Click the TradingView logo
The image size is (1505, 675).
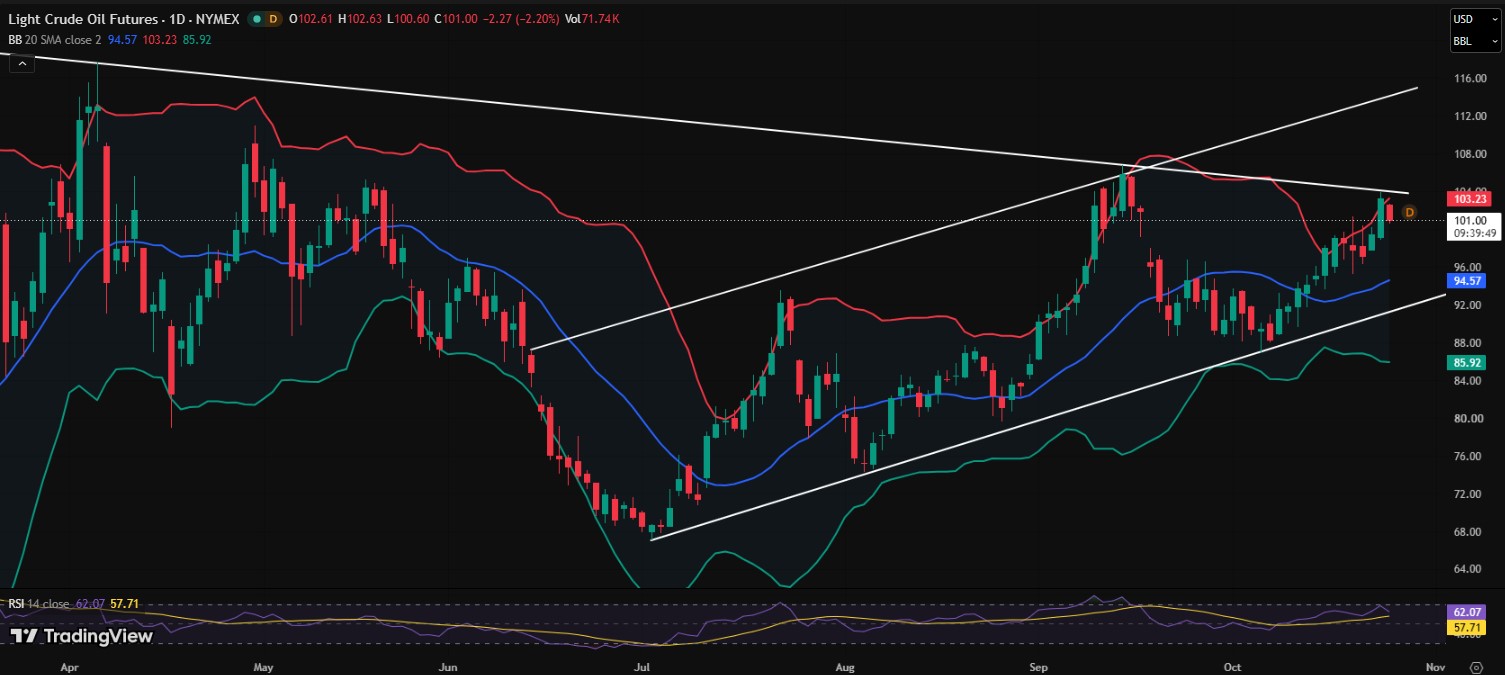click(x=82, y=636)
